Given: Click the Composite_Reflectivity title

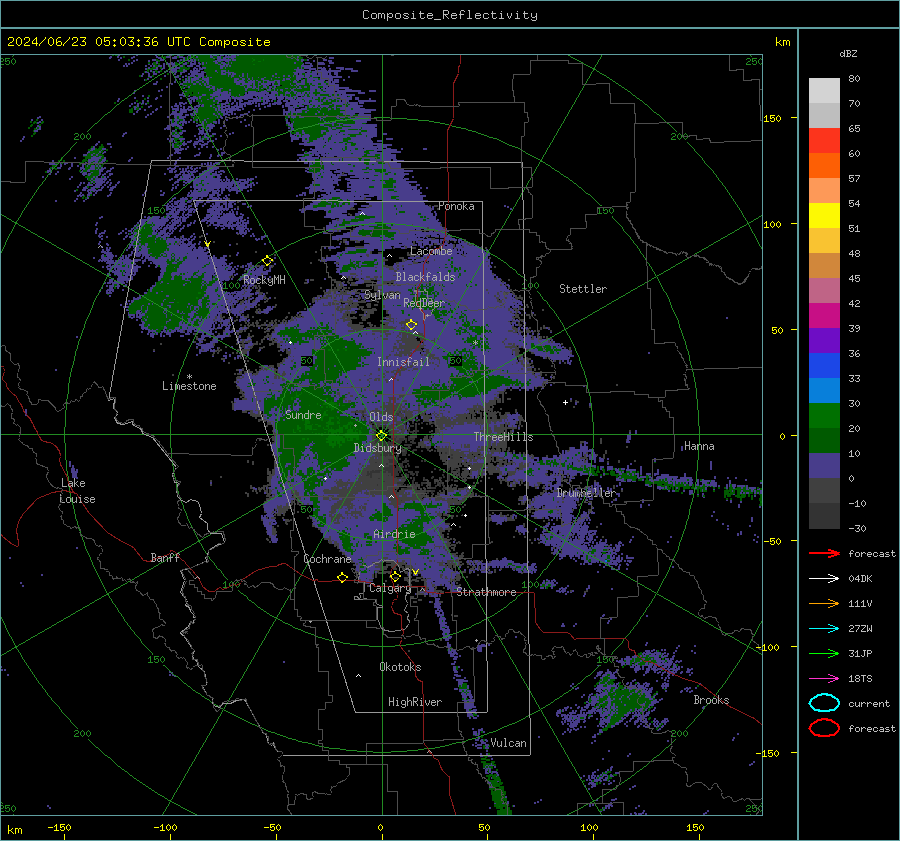Looking at the screenshot, I should click(x=450, y=15).
